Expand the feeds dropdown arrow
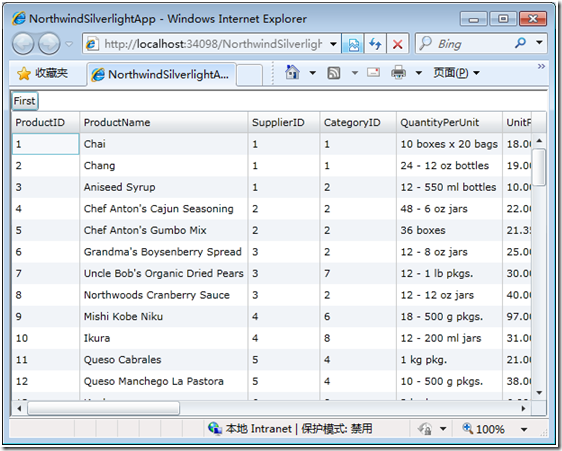 tap(355, 73)
